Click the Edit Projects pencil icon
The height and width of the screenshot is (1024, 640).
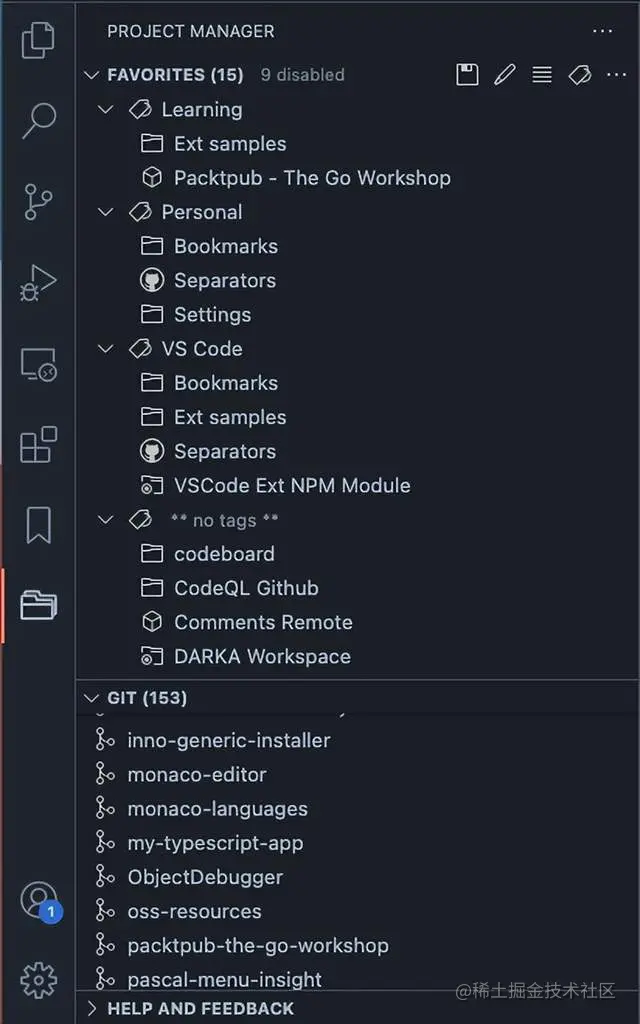coord(504,74)
